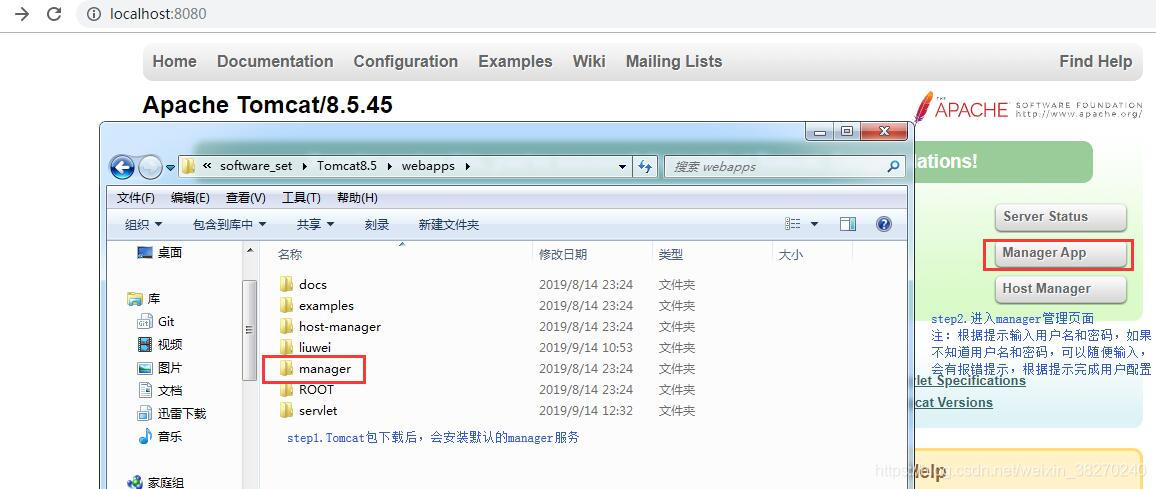Select the examples folder icon
The image size is (1156, 489).
tap(287, 305)
